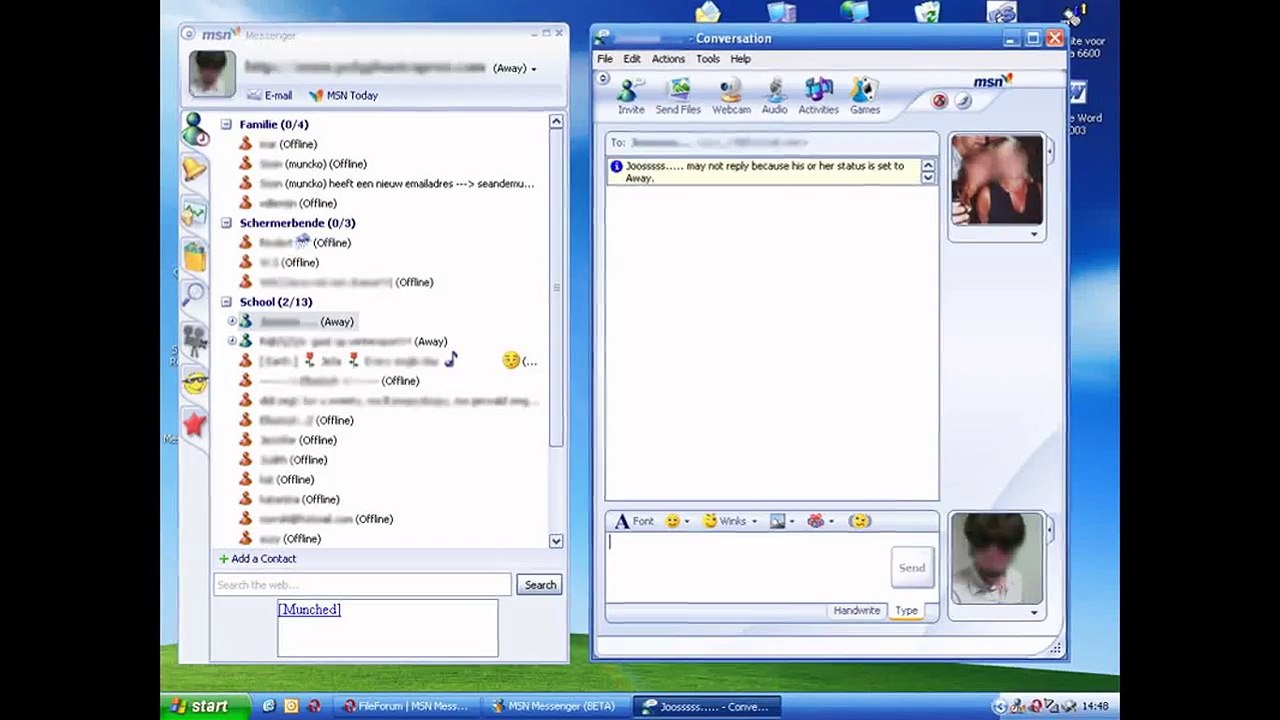The image size is (1280, 720).
Task: Collapse the Familie contact group
Action: click(x=226, y=124)
